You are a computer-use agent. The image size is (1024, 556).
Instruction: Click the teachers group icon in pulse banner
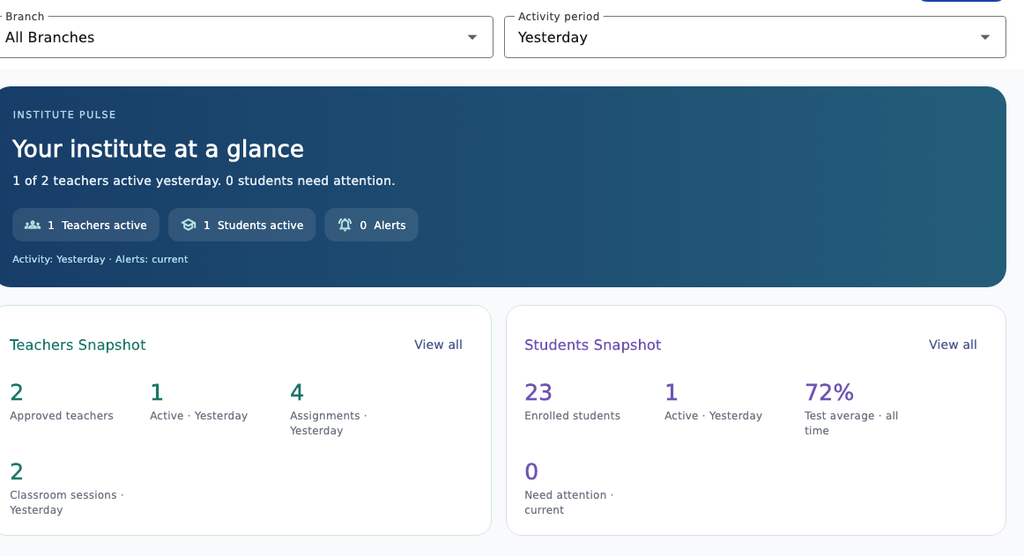(32, 225)
